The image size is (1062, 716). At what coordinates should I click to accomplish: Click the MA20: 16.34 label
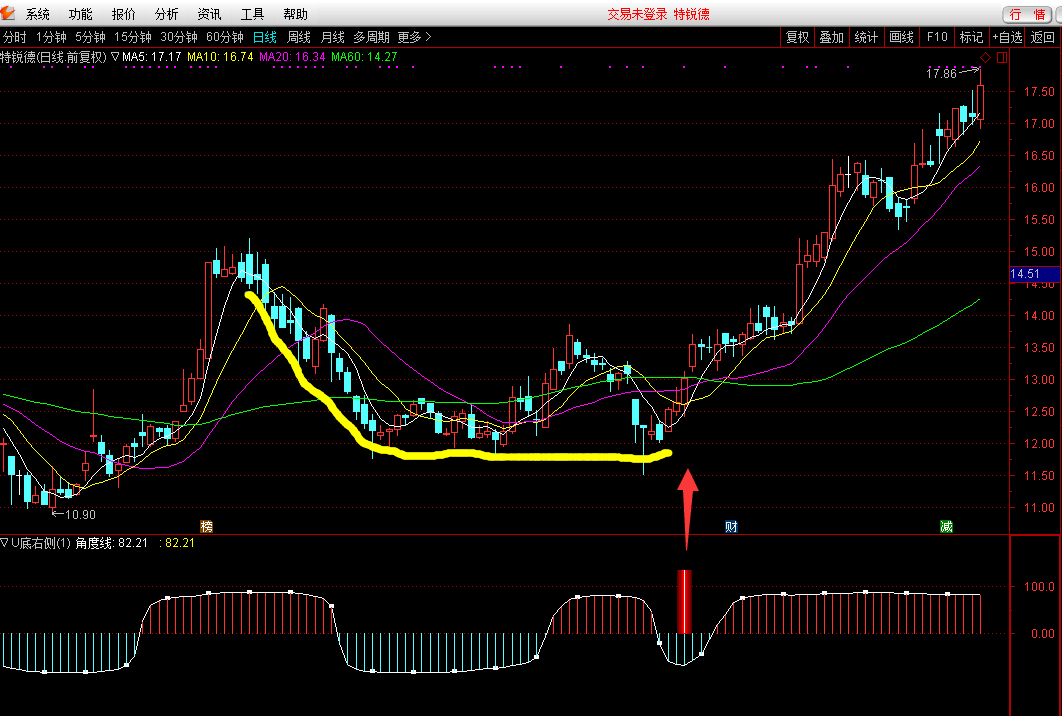point(292,57)
